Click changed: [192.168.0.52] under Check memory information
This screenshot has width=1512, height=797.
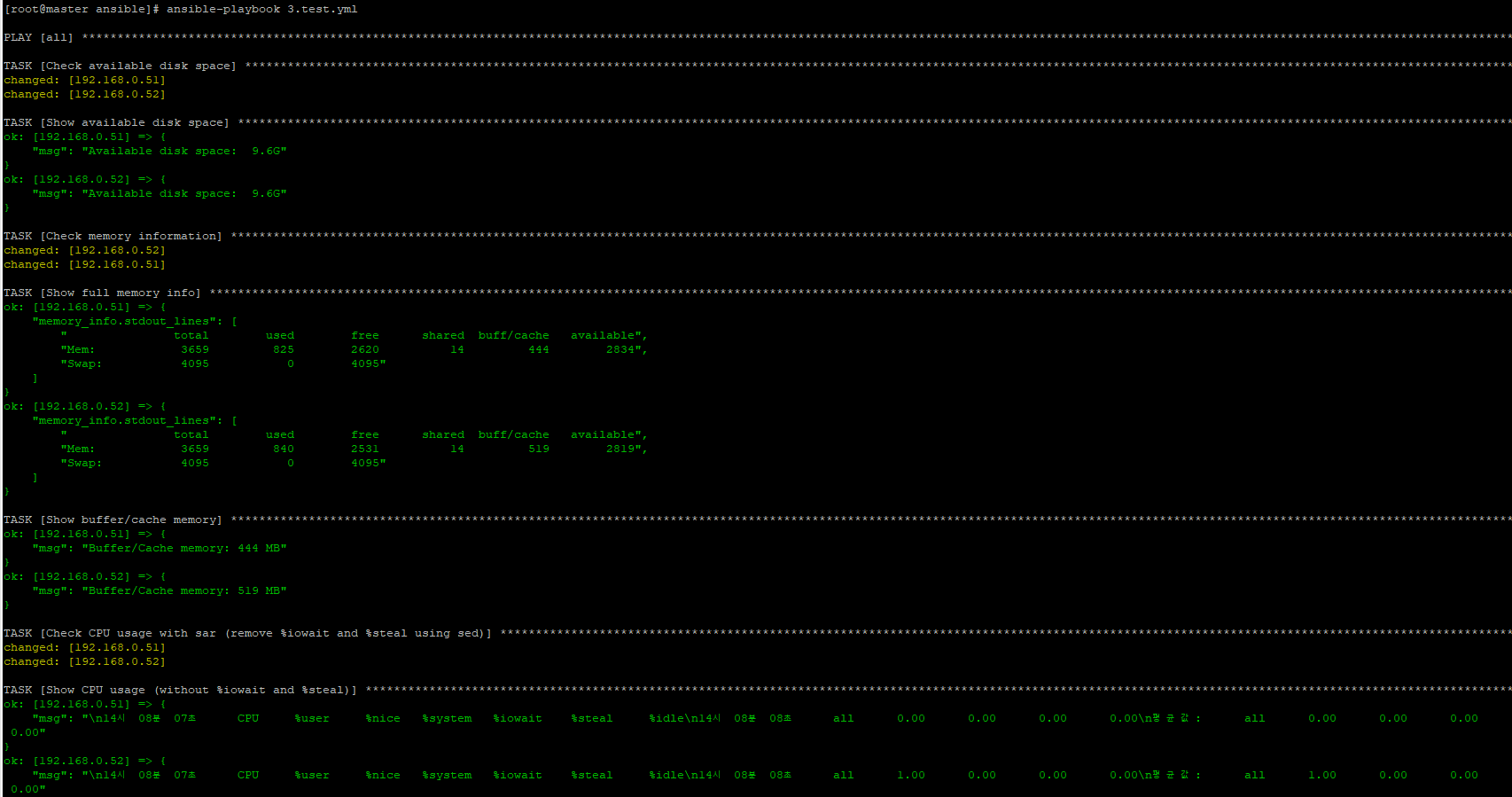[x=84, y=250]
